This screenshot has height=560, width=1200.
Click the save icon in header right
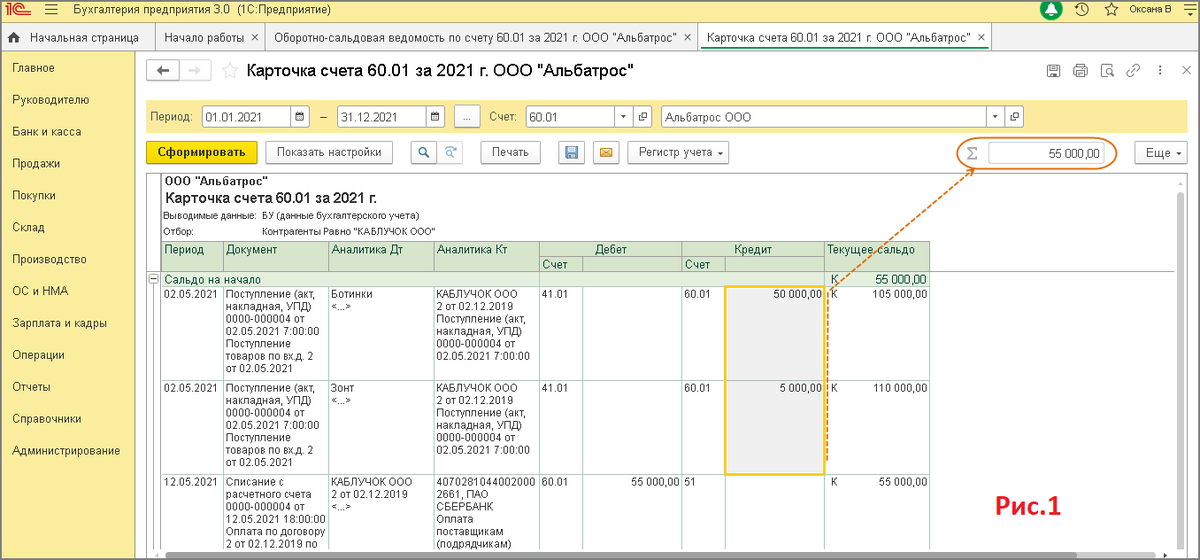click(1053, 71)
